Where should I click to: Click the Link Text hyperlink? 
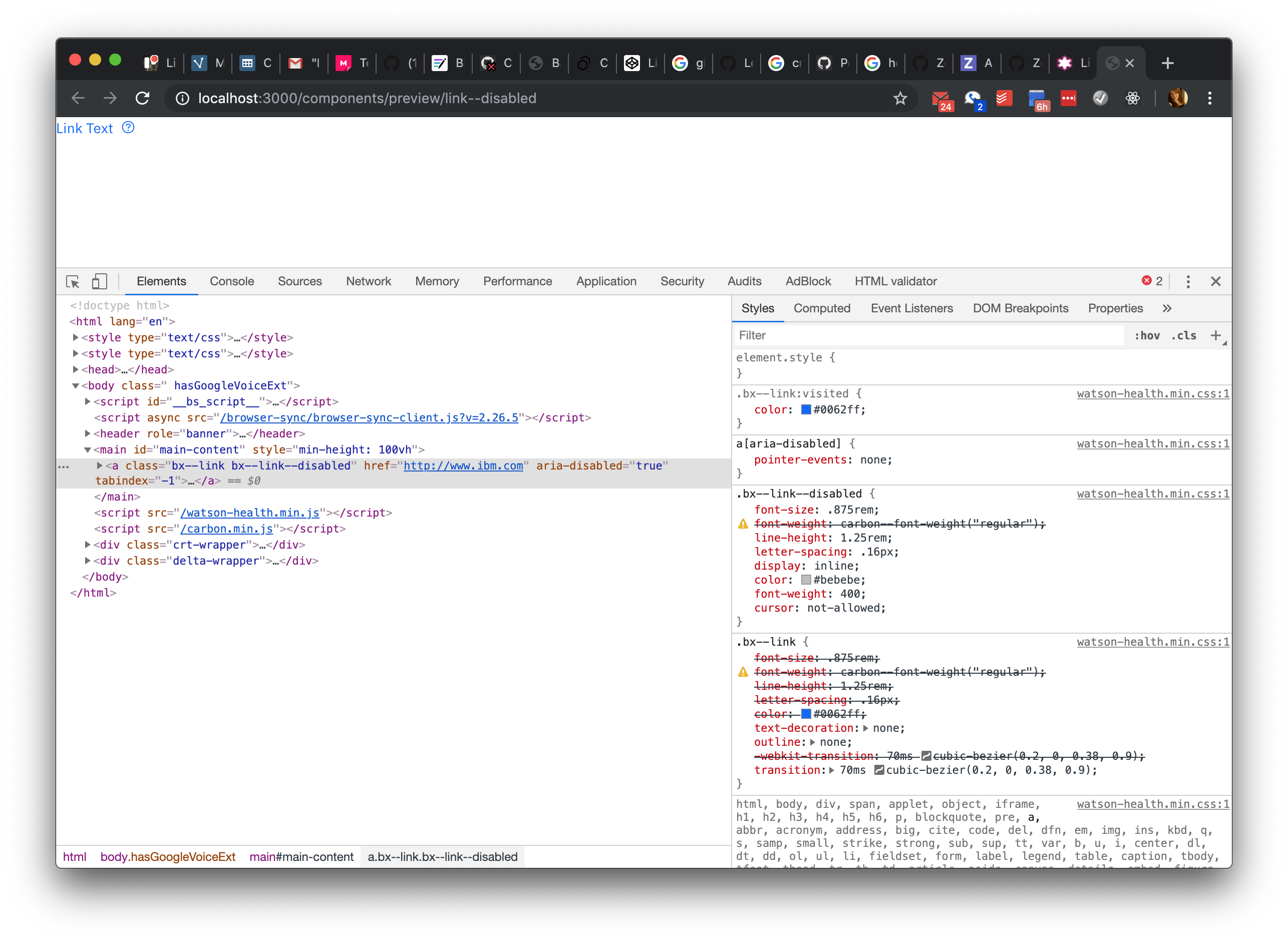coord(85,128)
